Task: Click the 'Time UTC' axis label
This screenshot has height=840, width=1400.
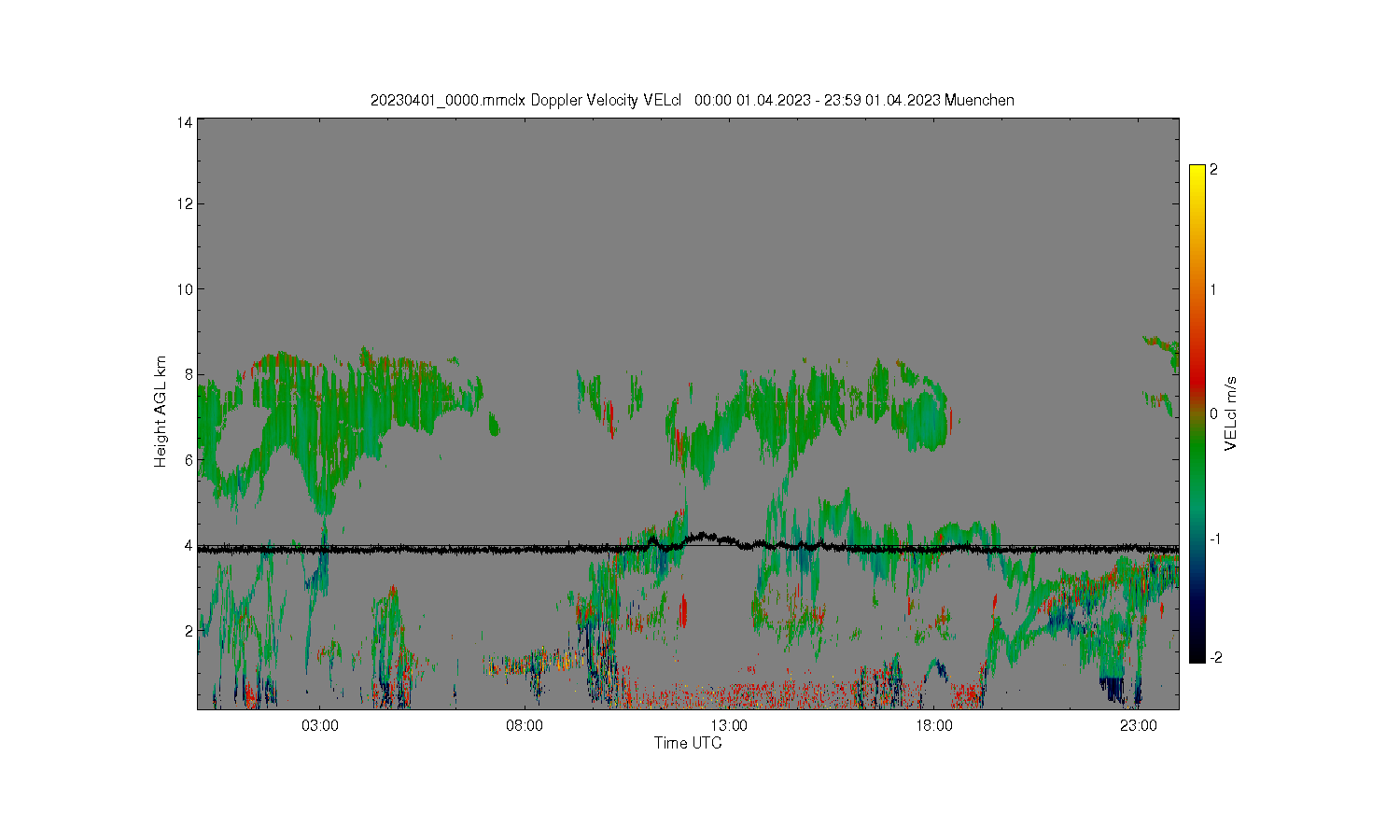Action: tap(688, 743)
